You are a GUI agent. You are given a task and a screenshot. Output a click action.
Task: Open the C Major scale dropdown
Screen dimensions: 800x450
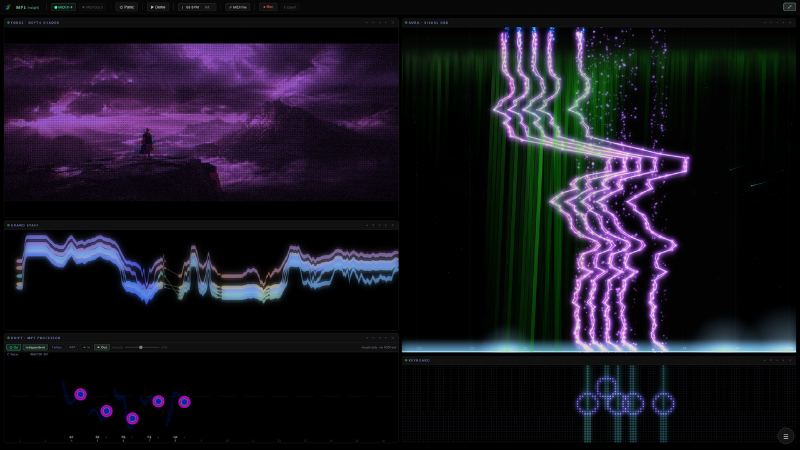13,354
